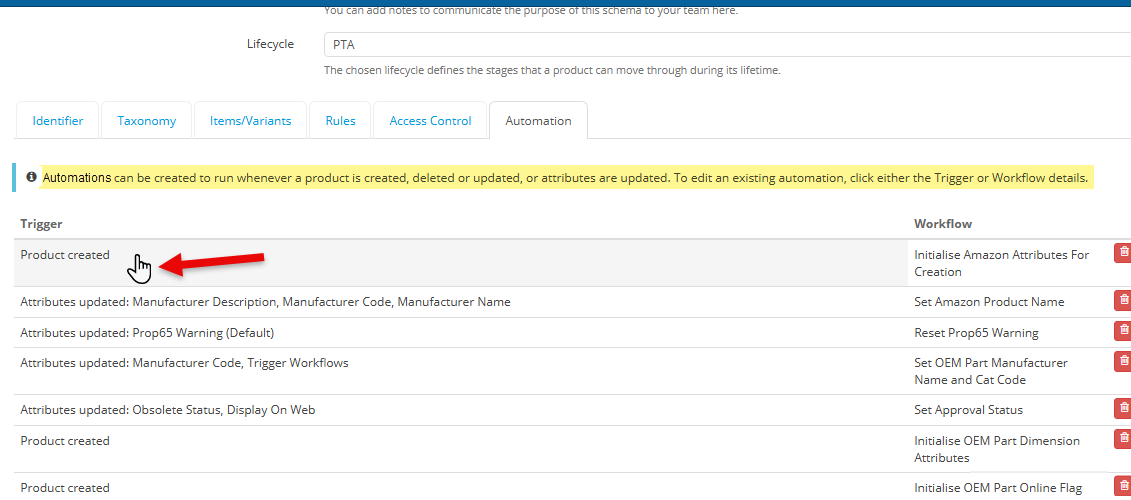This screenshot has width=1131, height=500.
Task: Edit the first Product created trigger
Action: (65, 255)
